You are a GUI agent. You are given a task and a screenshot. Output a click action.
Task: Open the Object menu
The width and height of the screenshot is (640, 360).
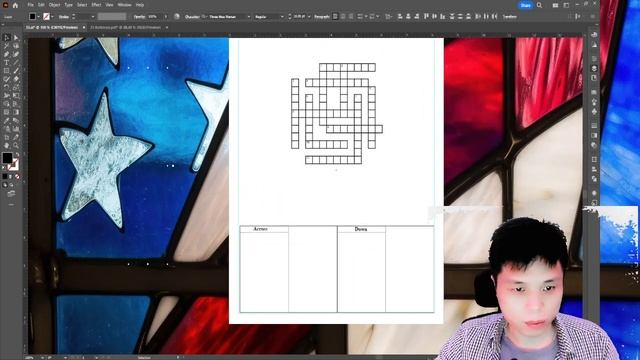coord(54,5)
